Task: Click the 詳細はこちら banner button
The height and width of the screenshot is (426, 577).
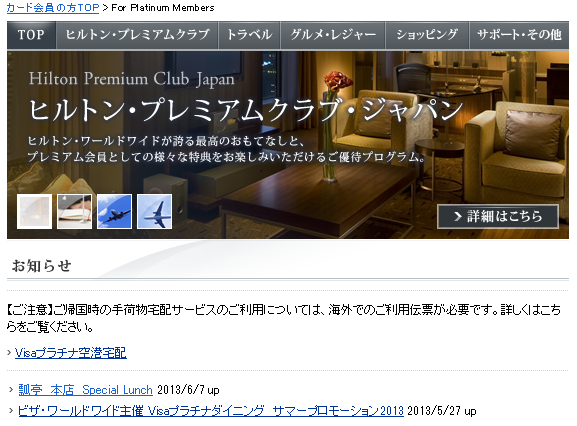Action: [x=498, y=216]
